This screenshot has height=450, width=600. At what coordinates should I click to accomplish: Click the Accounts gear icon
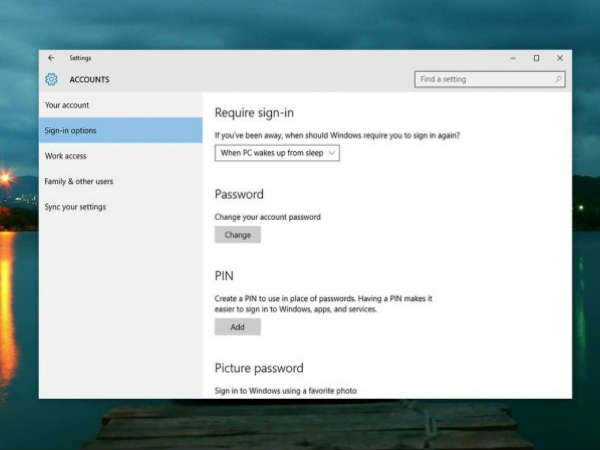point(52,79)
